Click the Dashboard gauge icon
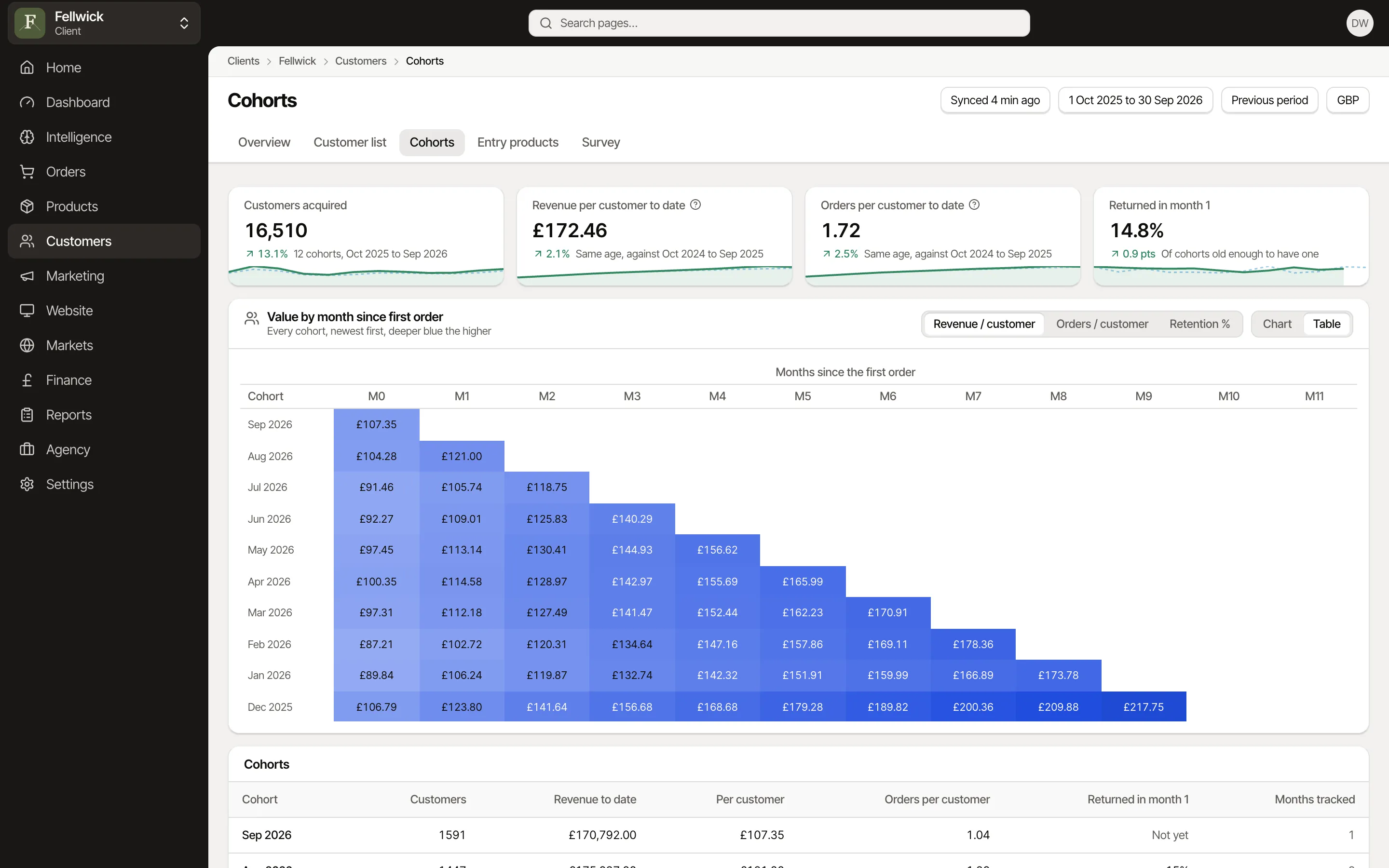1389x868 pixels. click(27, 102)
